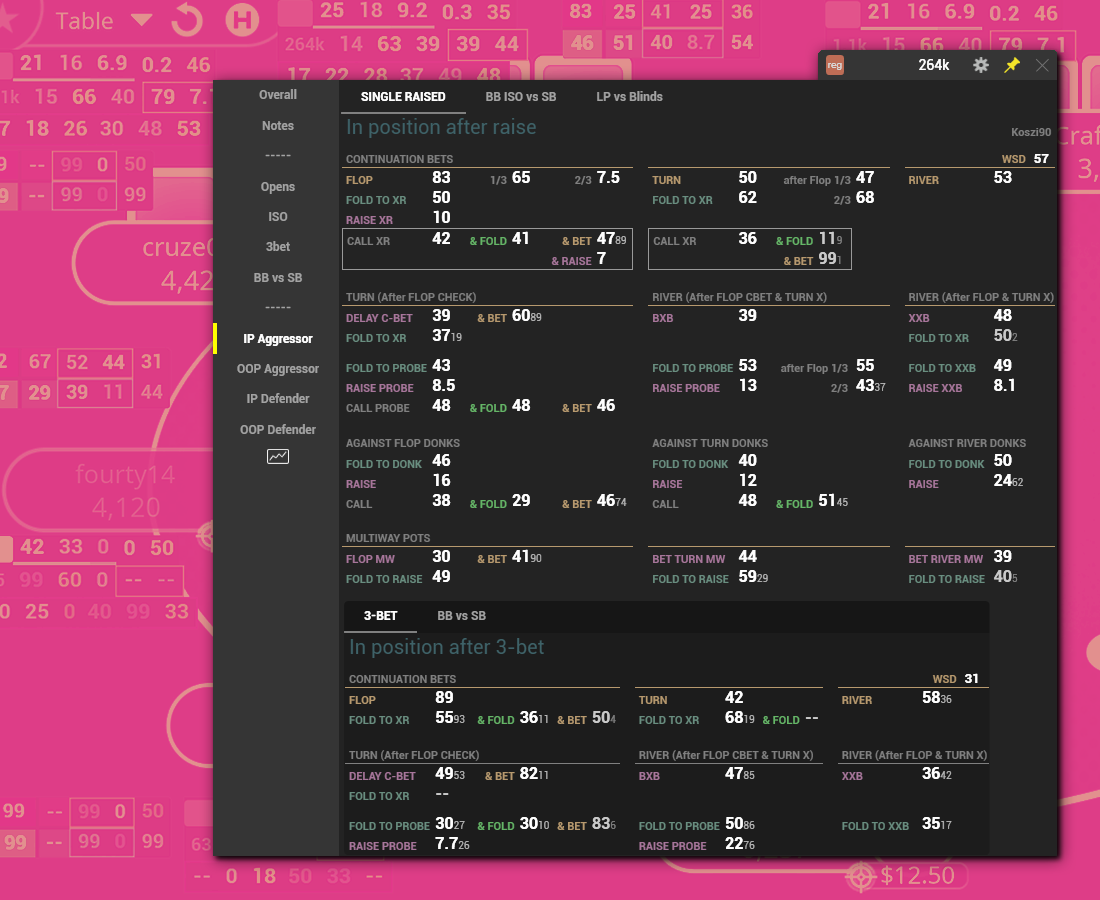Viewport: 1100px width, 900px height.
Task: Close the stats popup with X
Action: click(1042, 65)
